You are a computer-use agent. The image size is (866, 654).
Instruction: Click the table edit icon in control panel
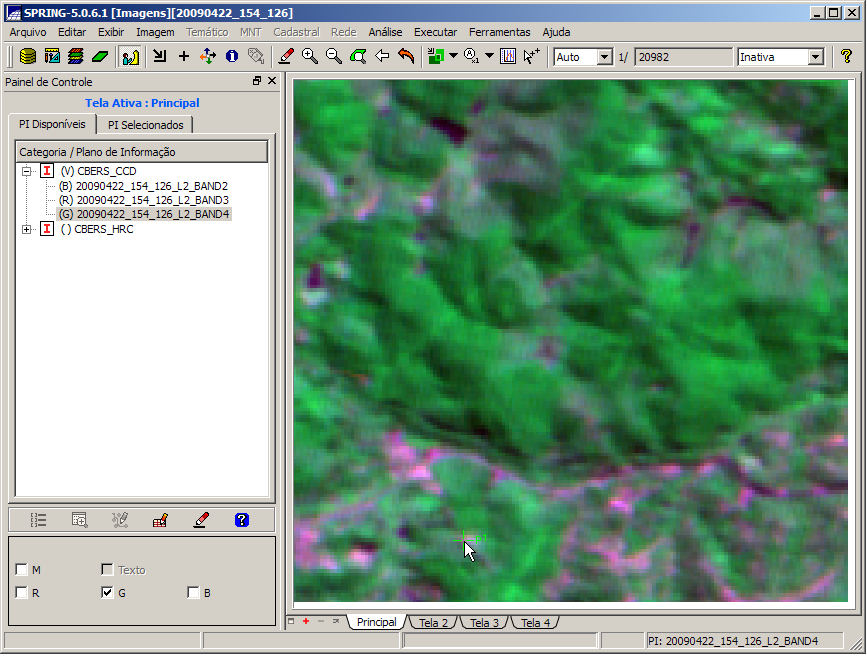pyautogui.click(x=160, y=520)
